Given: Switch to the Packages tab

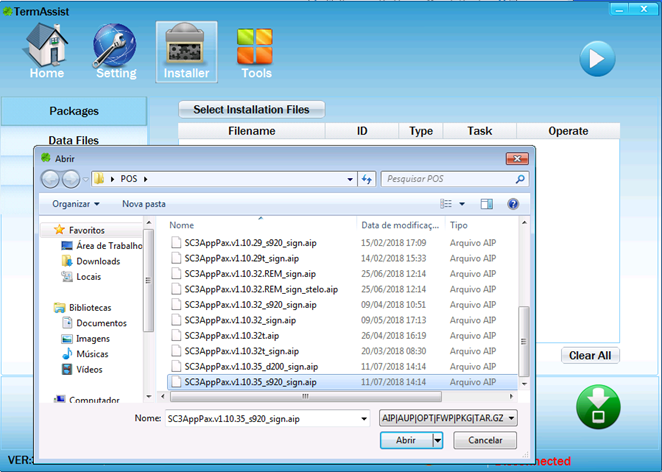Looking at the screenshot, I should (74, 111).
